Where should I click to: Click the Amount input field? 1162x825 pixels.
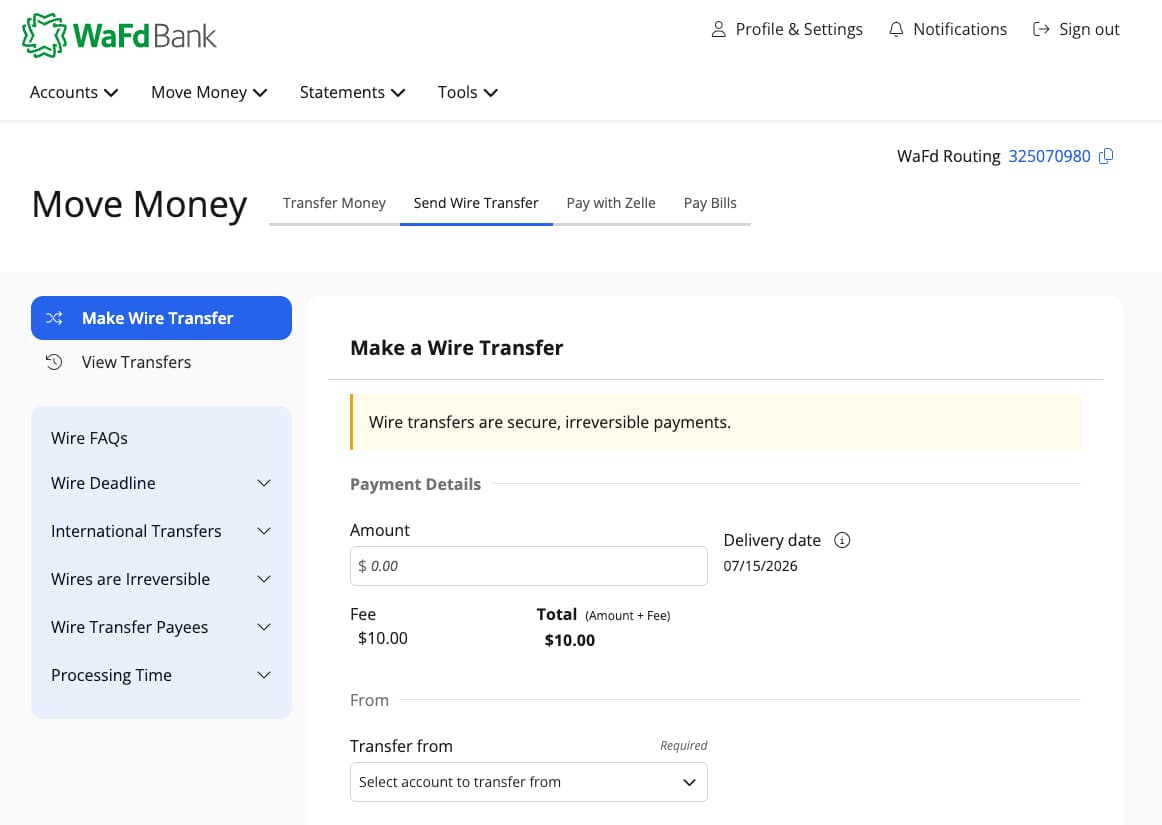pyautogui.click(x=528, y=566)
